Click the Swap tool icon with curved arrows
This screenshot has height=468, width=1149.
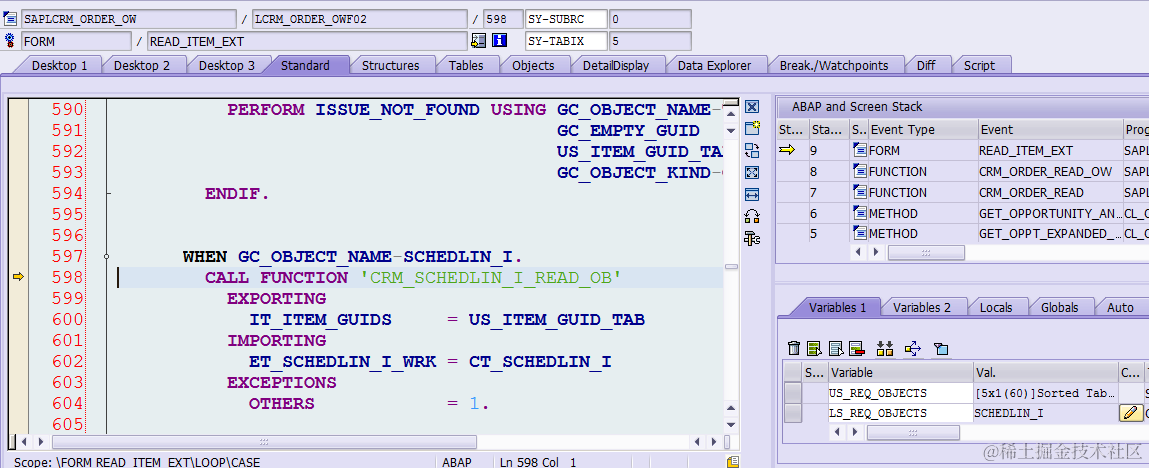[x=752, y=216]
